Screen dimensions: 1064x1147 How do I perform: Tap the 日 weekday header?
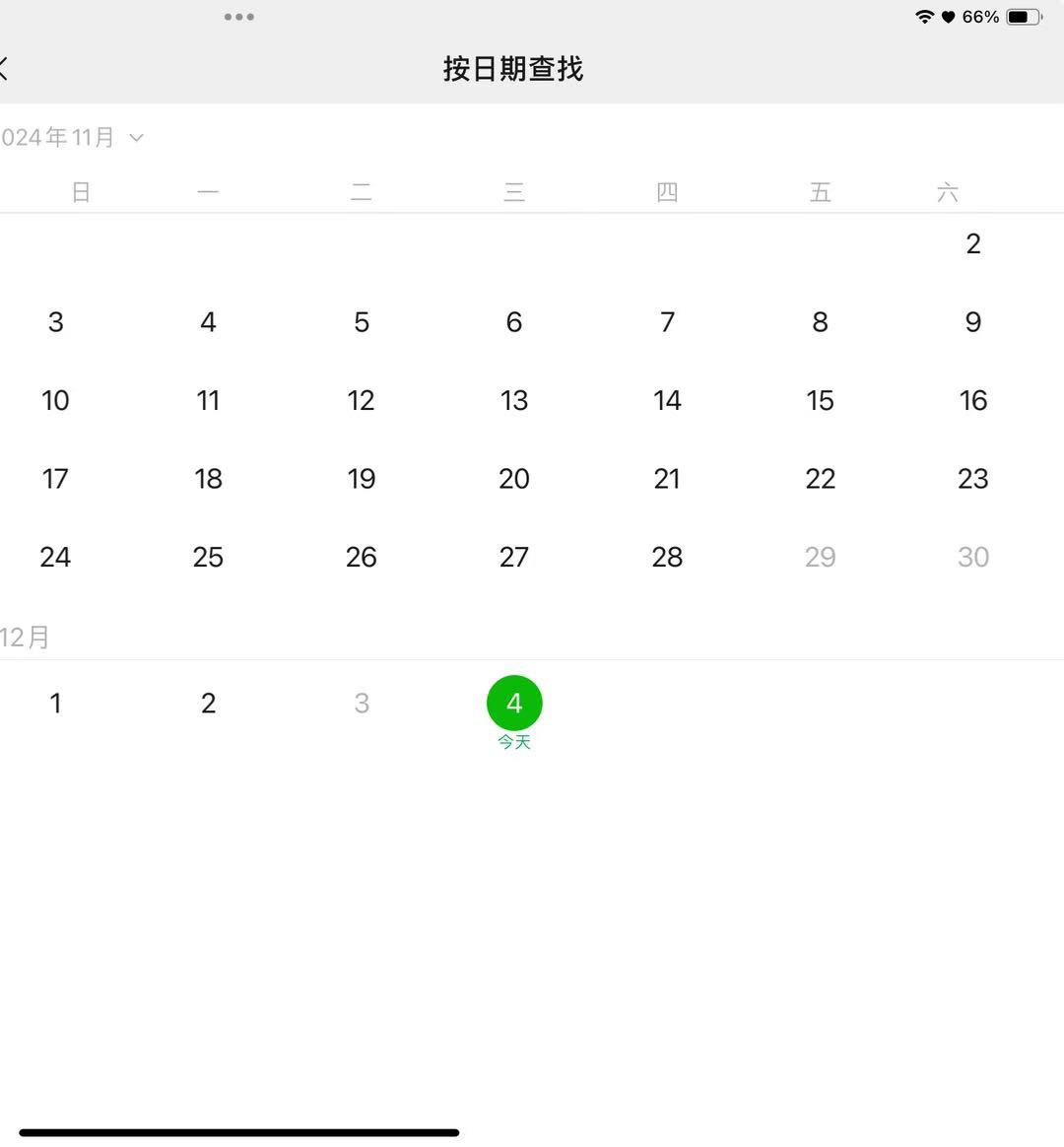pyautogui.click(x=81, y=192)
